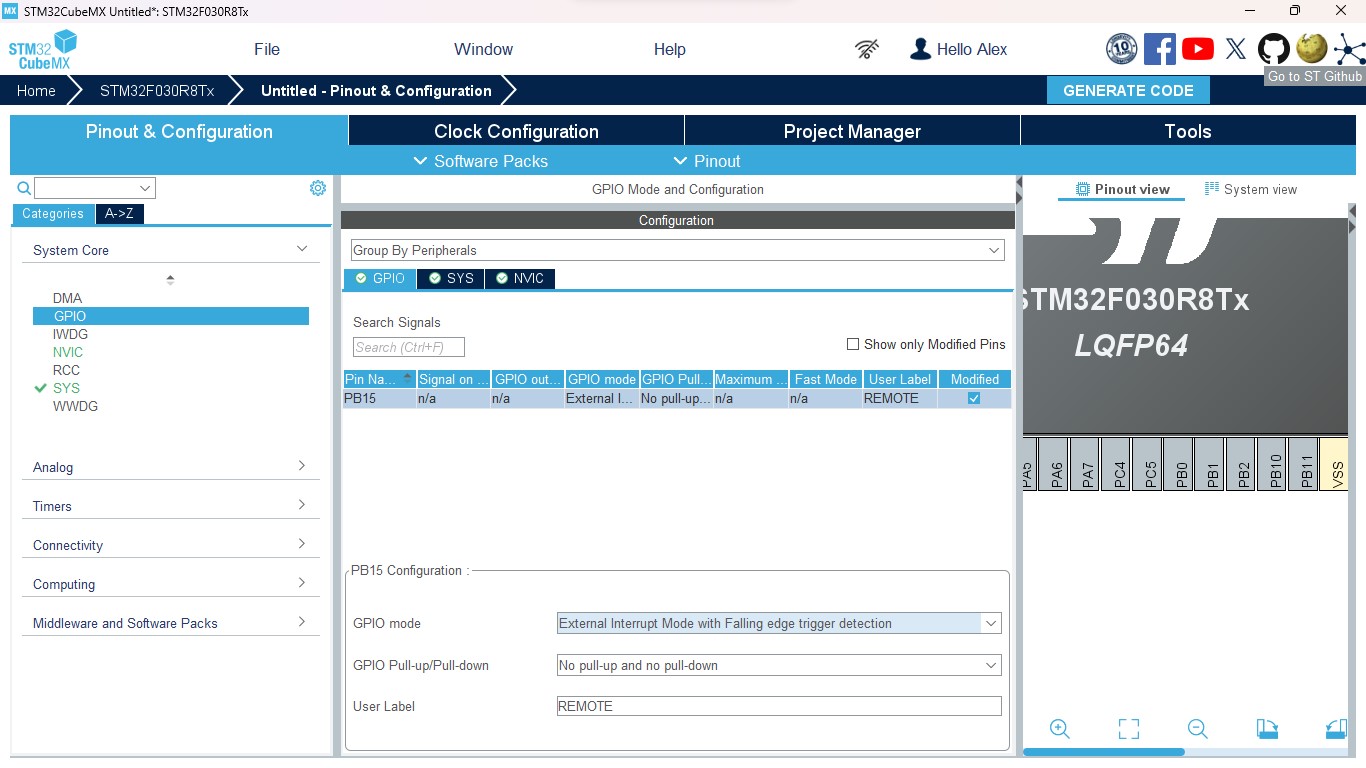Select WWDG in System Core list
This screenshot has height=768, width=1366.
pyautogui.click(x=75, y=406)
